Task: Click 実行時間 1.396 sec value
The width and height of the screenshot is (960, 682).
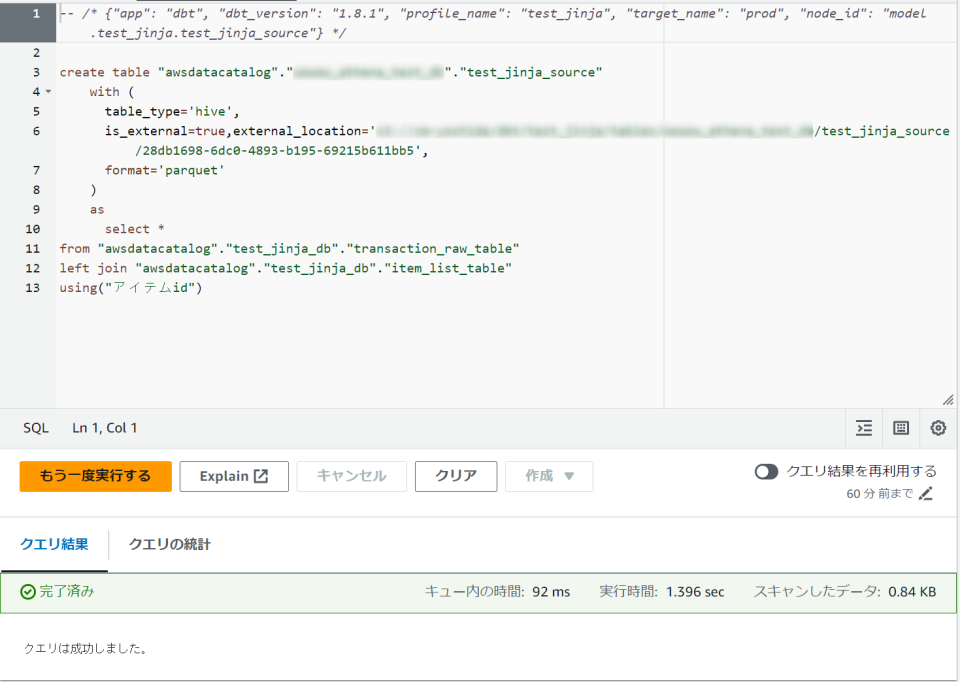Action: (695, 592)
